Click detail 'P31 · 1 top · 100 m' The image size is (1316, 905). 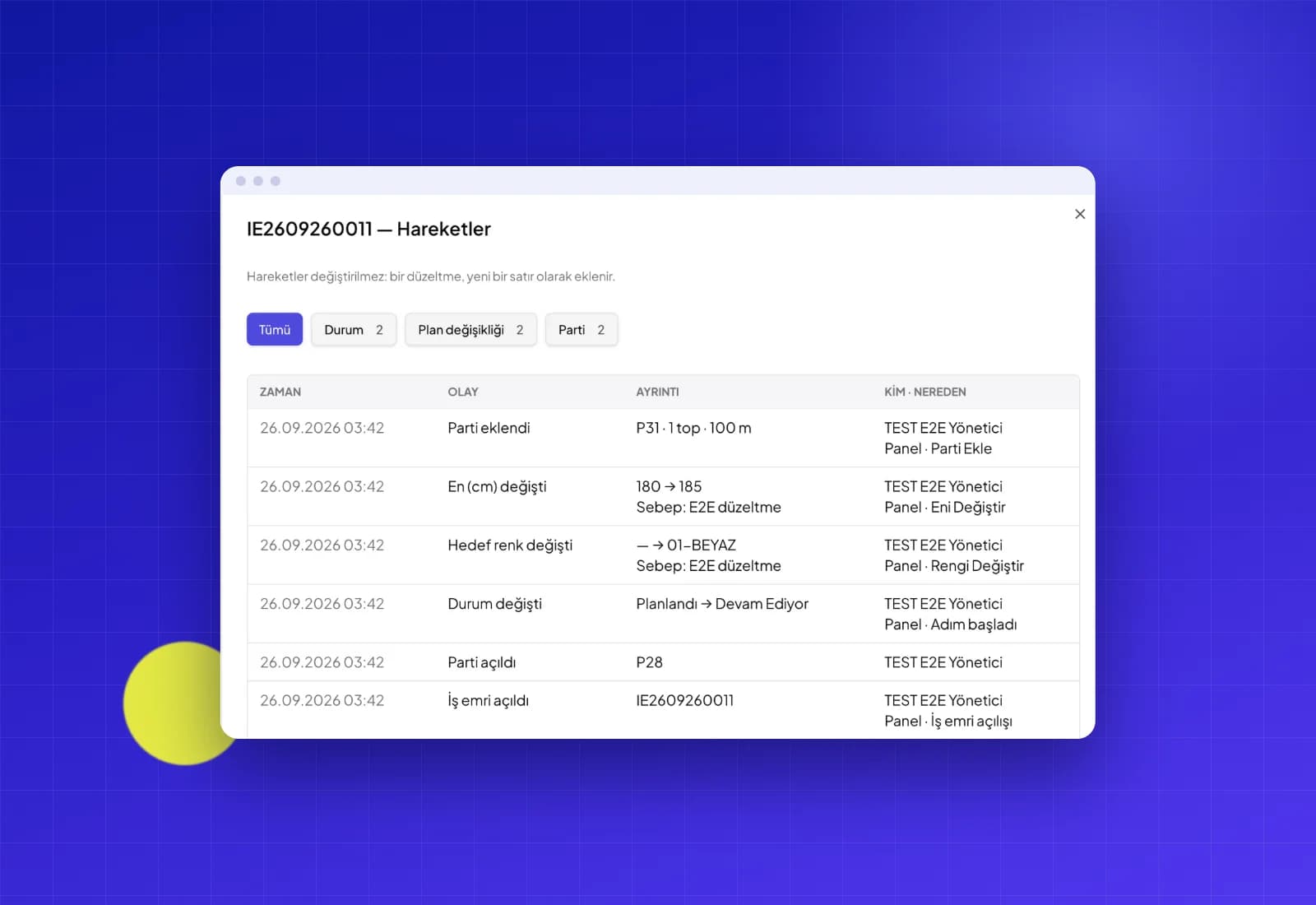coord(693,428)
